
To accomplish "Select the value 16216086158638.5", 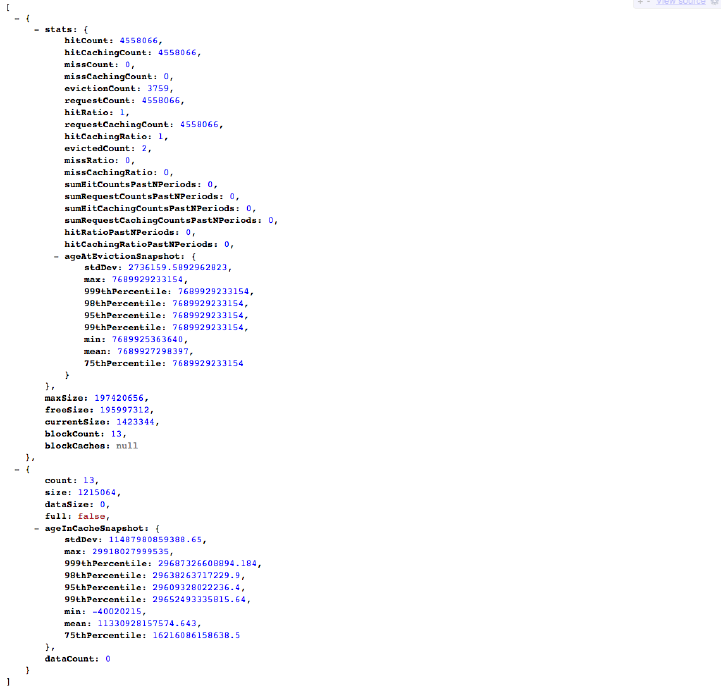I will tap(196, 635).
